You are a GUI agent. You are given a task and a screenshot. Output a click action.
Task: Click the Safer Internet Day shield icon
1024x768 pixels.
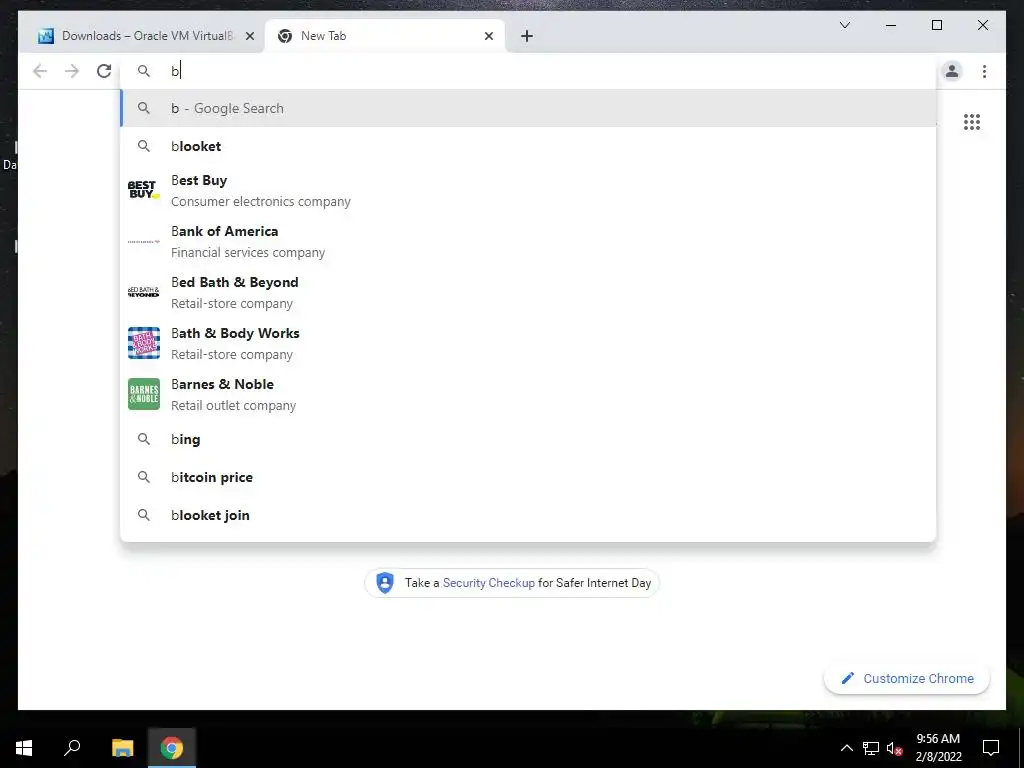[x=385, y=583]
